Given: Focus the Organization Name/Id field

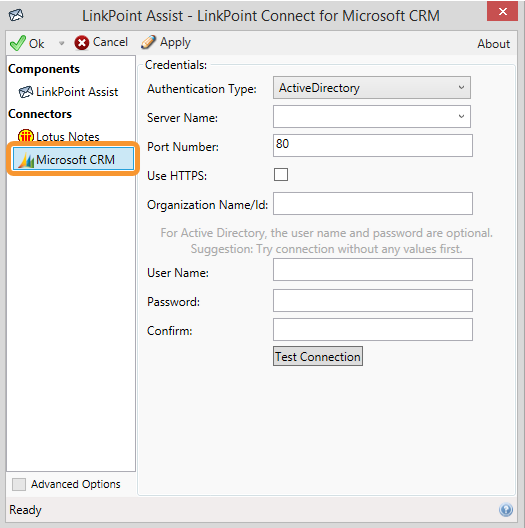Looking at the screenshot, I should (373, 203).
